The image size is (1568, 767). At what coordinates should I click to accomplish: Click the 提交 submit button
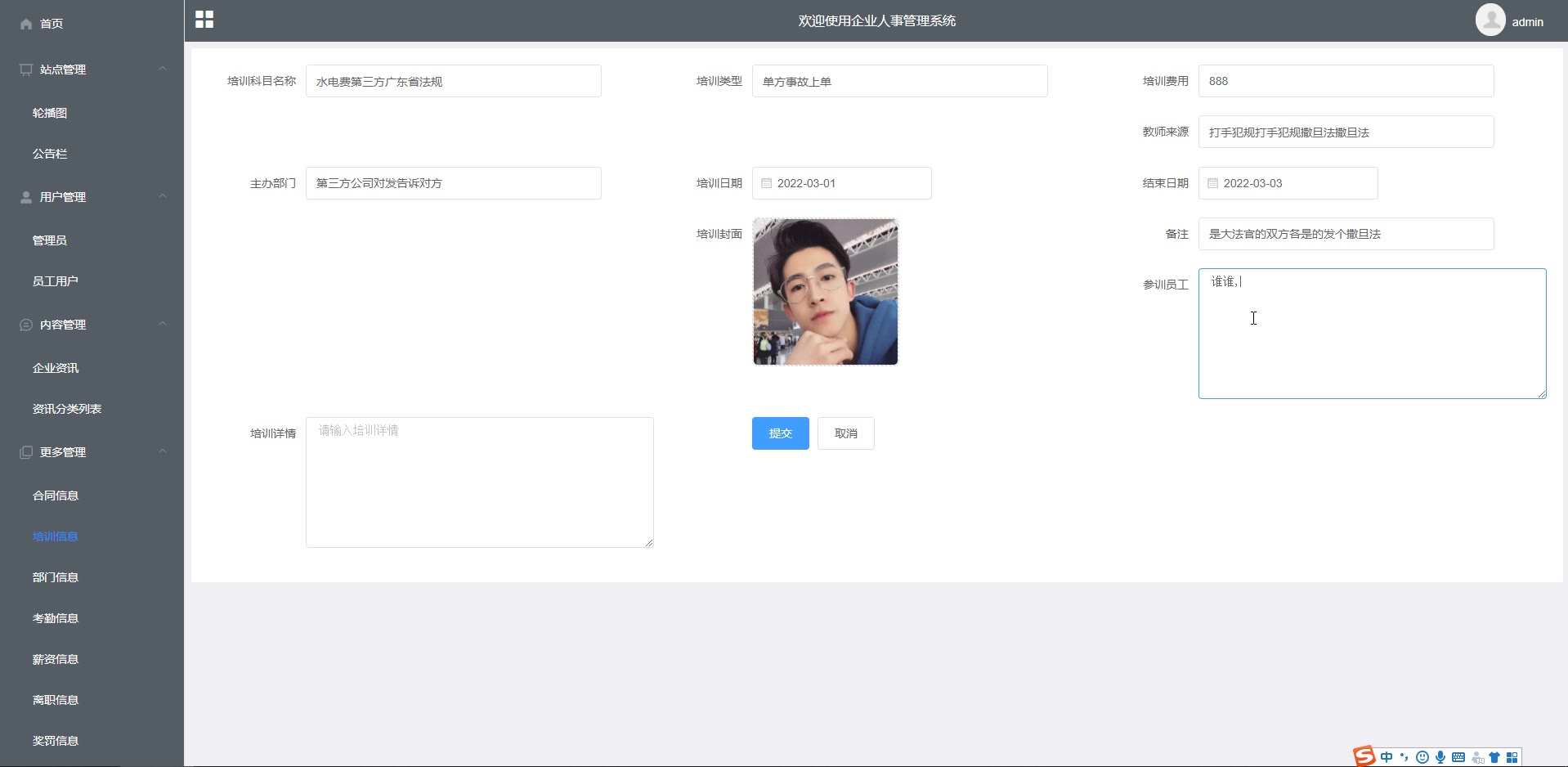pyautogui.click(x=780, y=433)
